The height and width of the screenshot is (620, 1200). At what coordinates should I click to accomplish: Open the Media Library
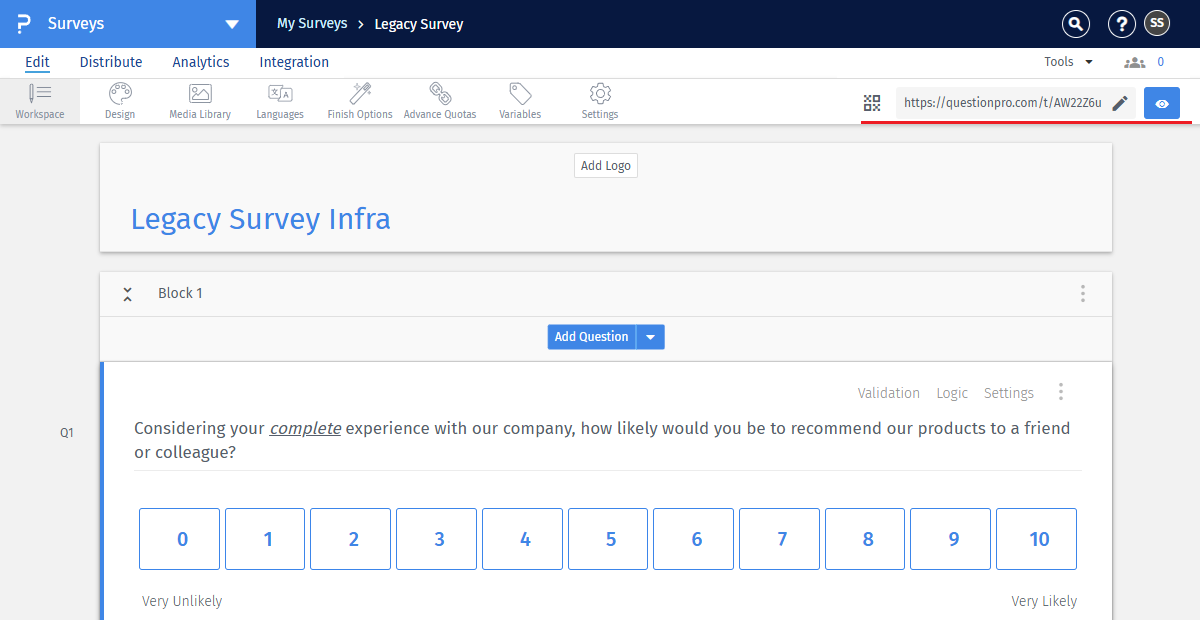coord(199,100)
